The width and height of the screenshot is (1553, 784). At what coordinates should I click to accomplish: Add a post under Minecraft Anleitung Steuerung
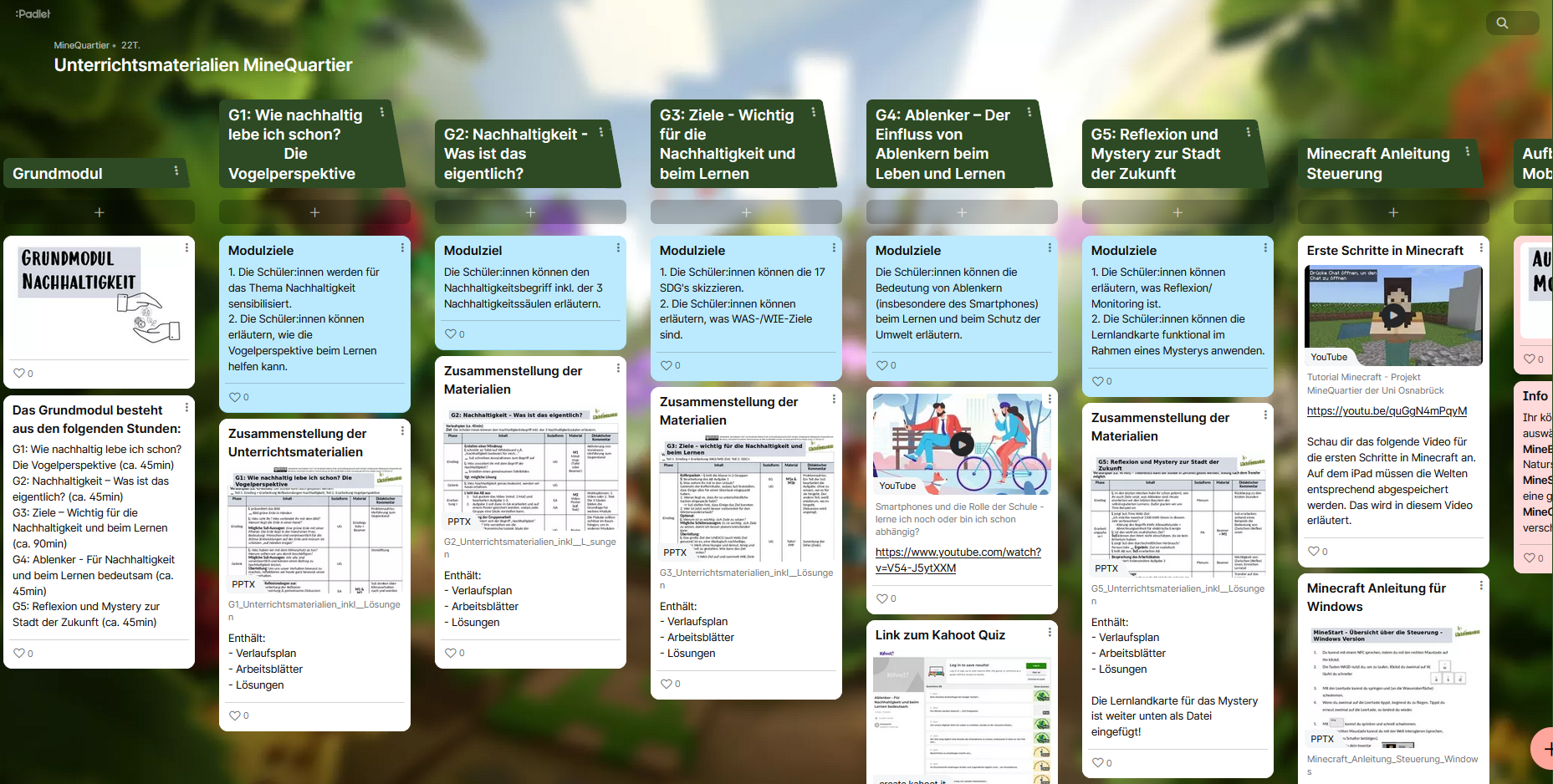coord(1393,212)
